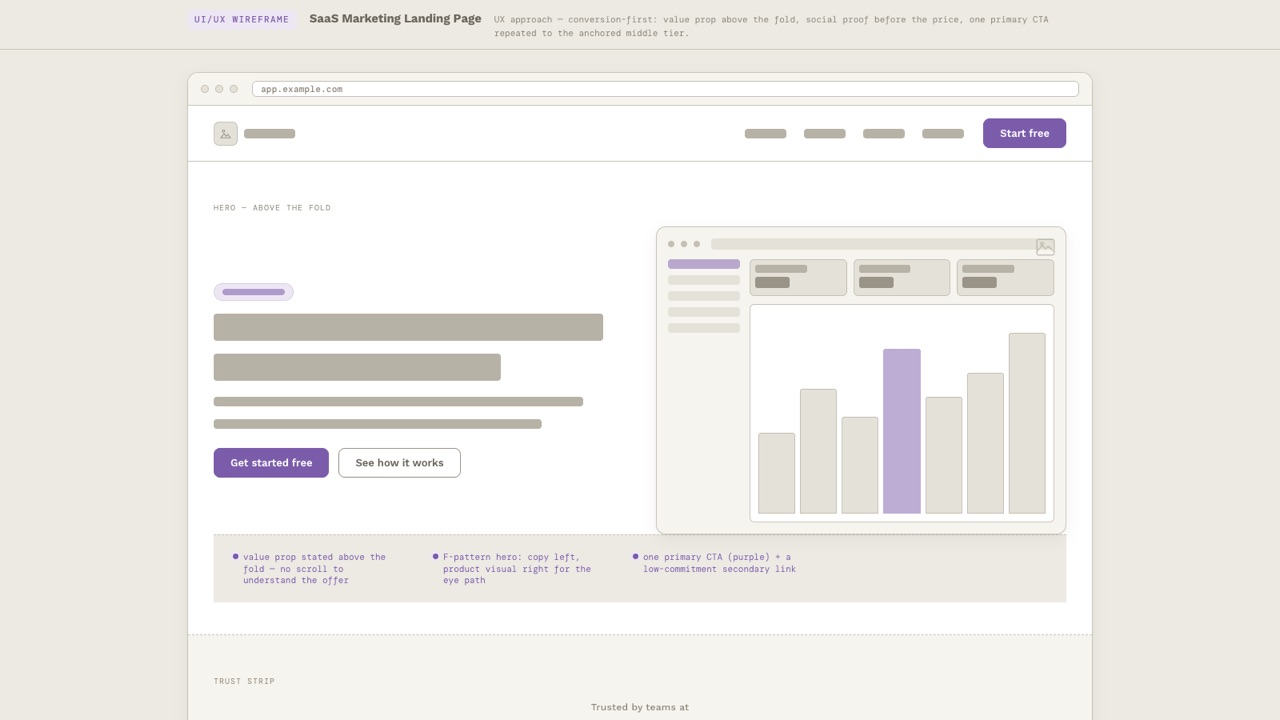This screenshot has height=720, width=1280.
Task: Click the UX approach description text
Action: click(x=771, y=26)
